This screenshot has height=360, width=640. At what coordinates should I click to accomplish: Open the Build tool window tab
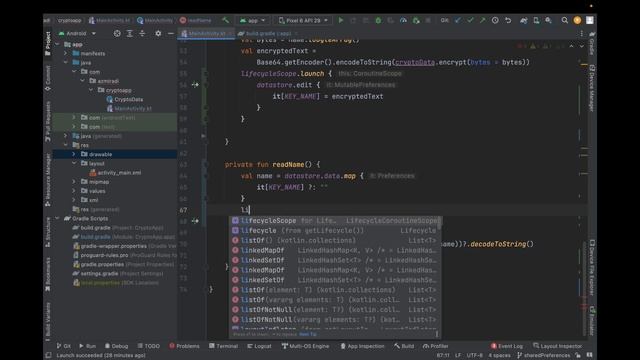404,346
